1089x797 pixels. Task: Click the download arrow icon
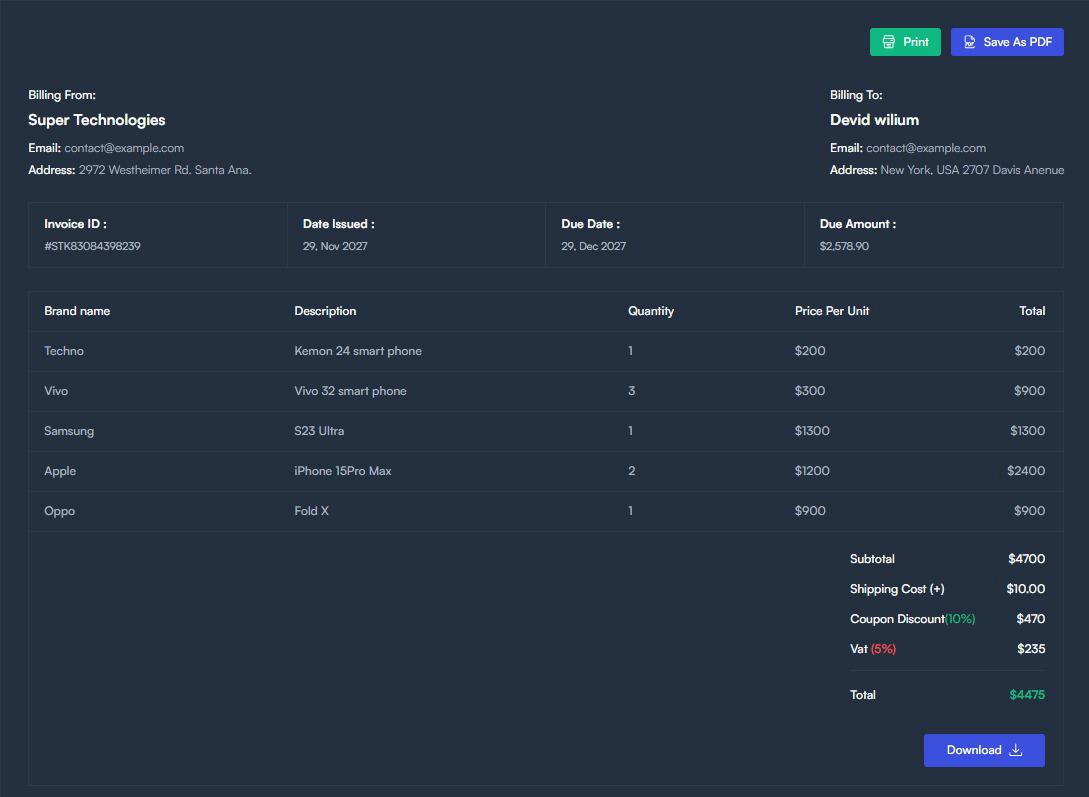(x=1016, y=750)
